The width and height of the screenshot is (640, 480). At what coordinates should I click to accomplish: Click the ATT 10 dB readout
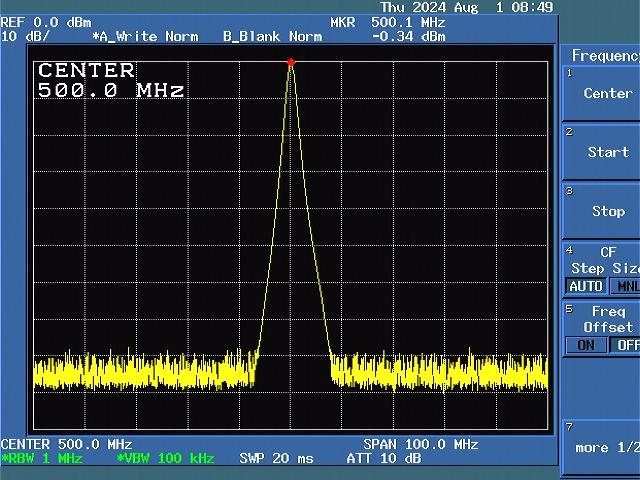[384, 458]
